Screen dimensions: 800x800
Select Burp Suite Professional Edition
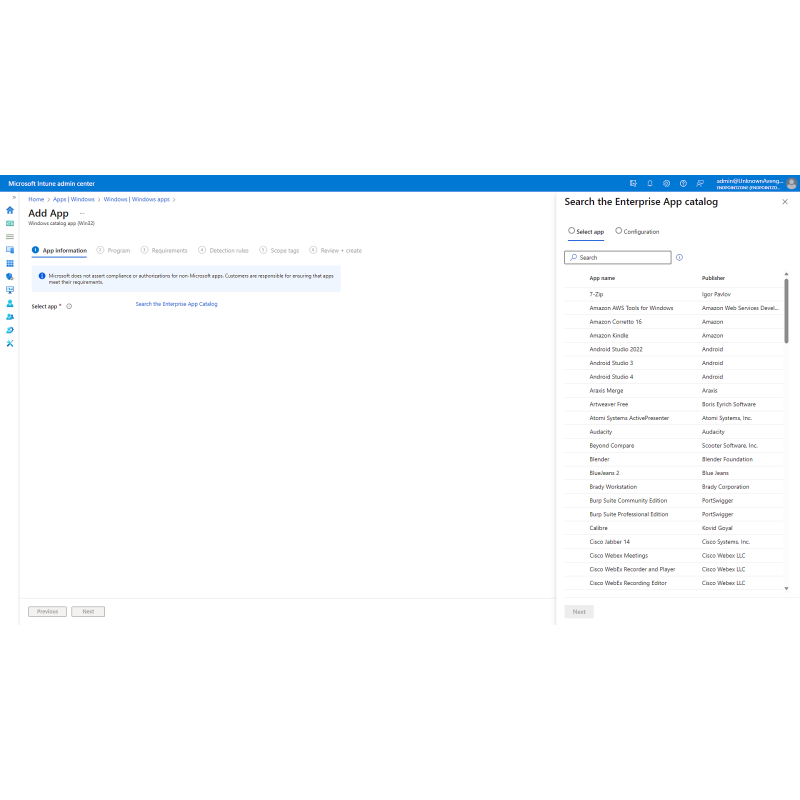[673, 515]
